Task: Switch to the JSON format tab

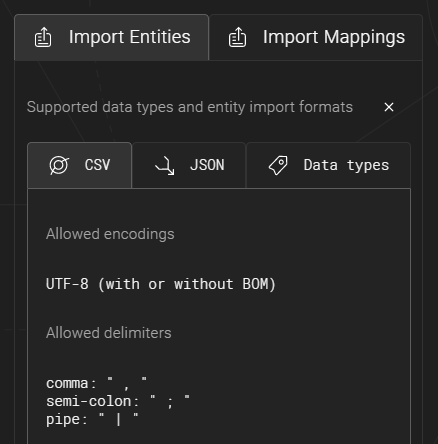Action: [x=189, y=165]
